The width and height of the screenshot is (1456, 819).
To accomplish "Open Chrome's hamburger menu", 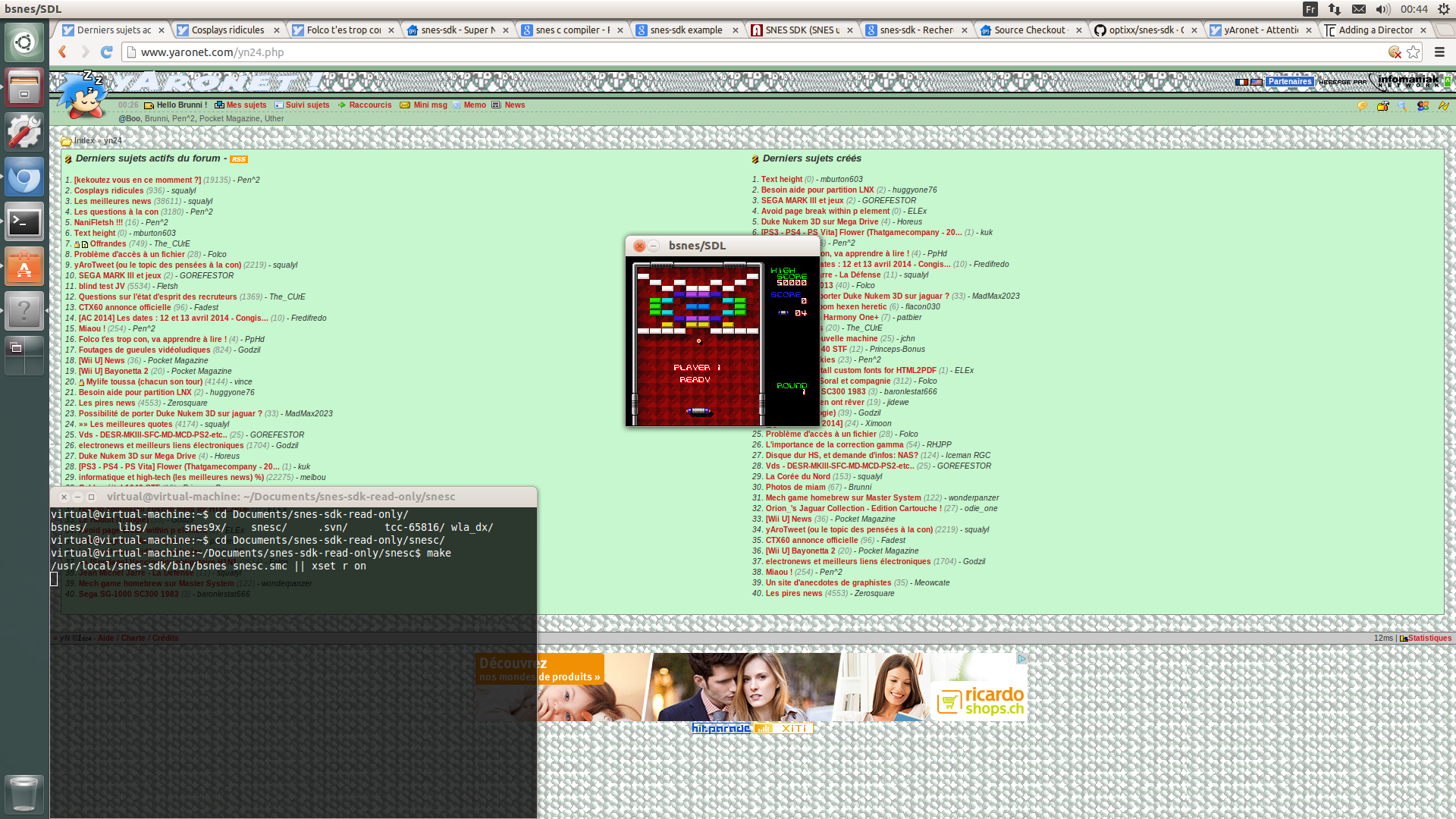I will click(x=1439, y=52).
